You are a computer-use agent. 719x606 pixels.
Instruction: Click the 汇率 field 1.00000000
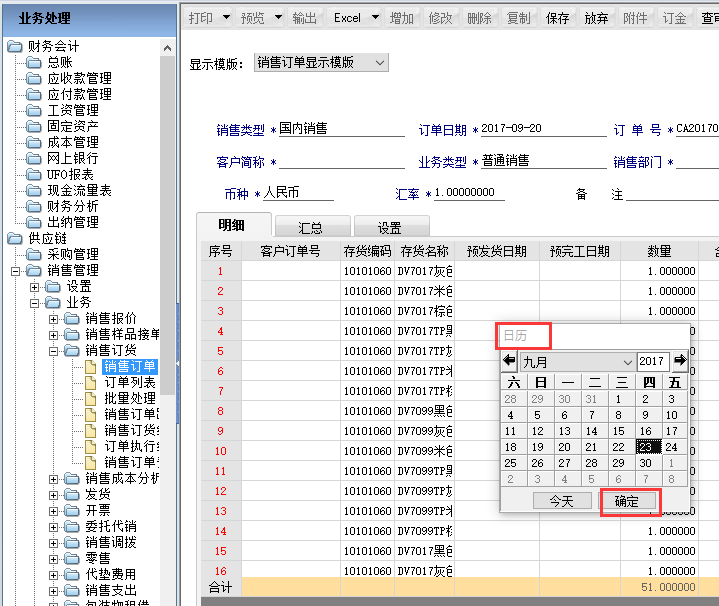click(x=469, y=193)
